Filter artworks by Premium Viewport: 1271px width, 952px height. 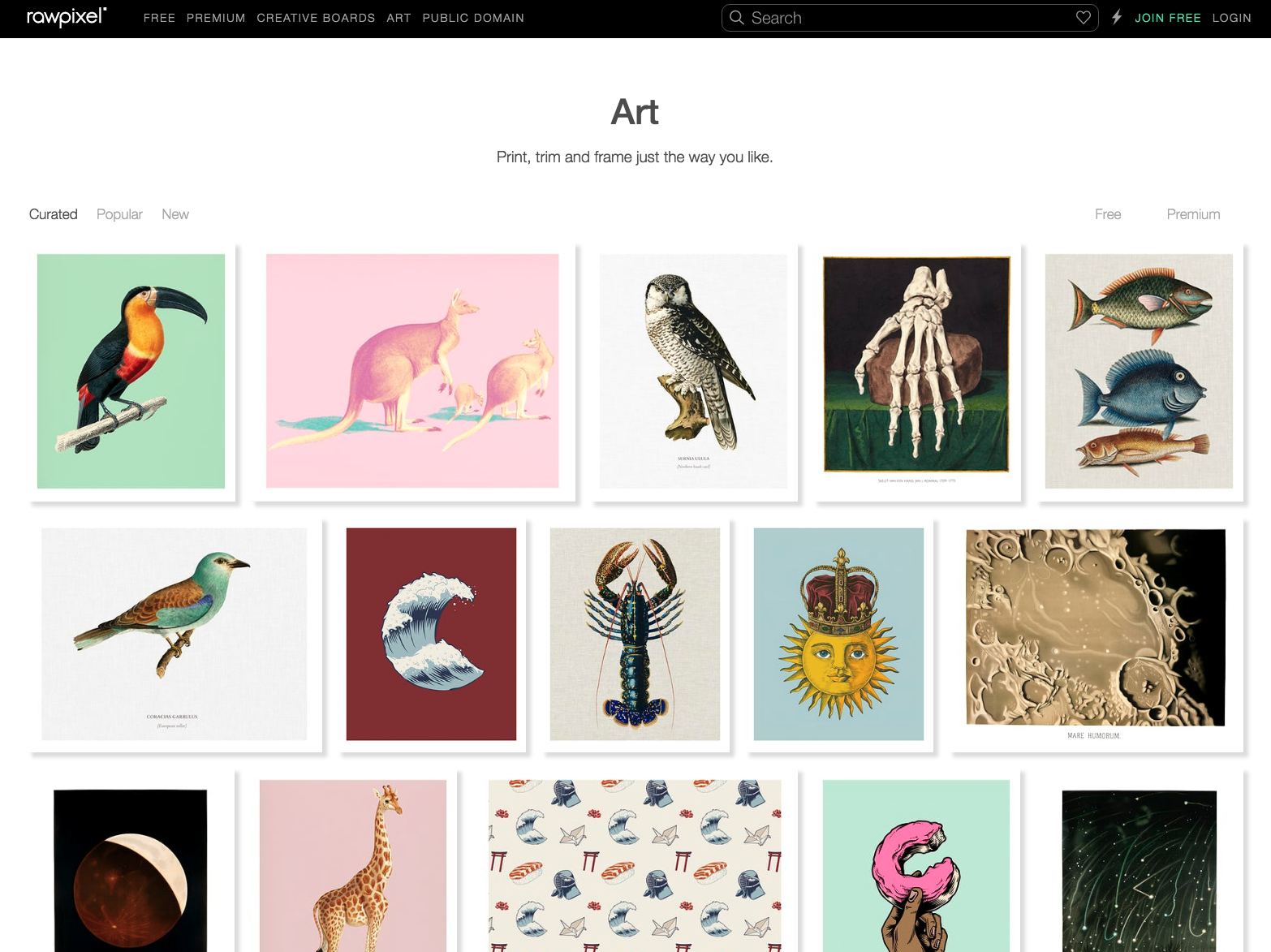point(1193,214)
